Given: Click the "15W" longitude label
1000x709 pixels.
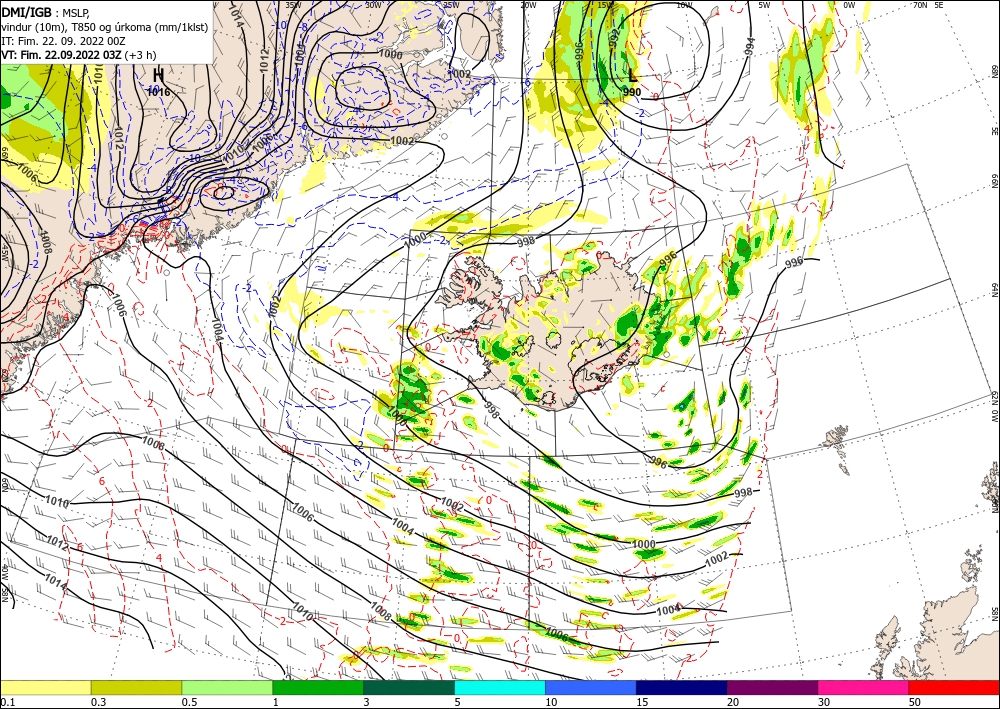Looking at the screenshot, I should pos(606,5).
